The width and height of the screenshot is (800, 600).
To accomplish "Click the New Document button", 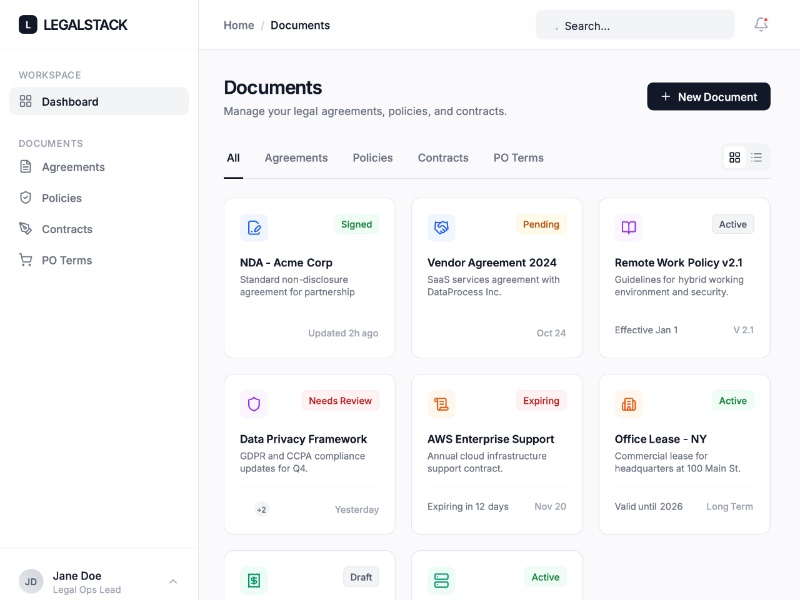I will tap(708, 96).
